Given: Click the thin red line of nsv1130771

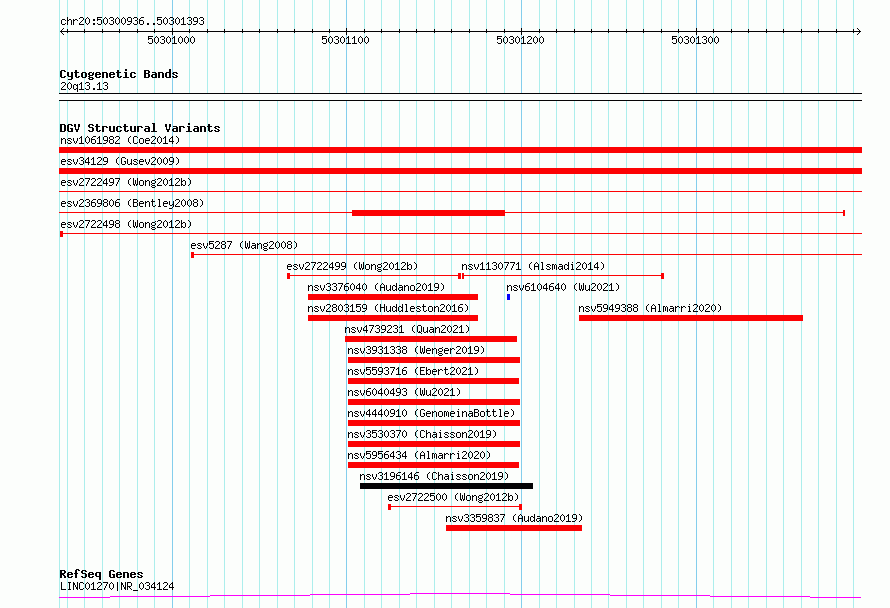Looking at the screenshot, I should tap(562, 276).
